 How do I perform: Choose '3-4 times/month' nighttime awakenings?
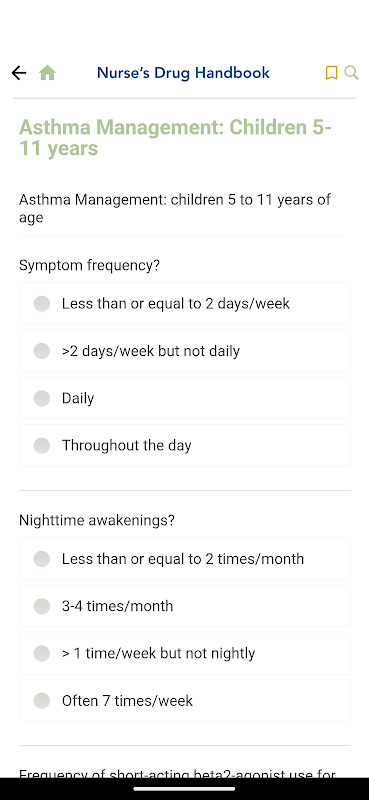pos(185,606)
